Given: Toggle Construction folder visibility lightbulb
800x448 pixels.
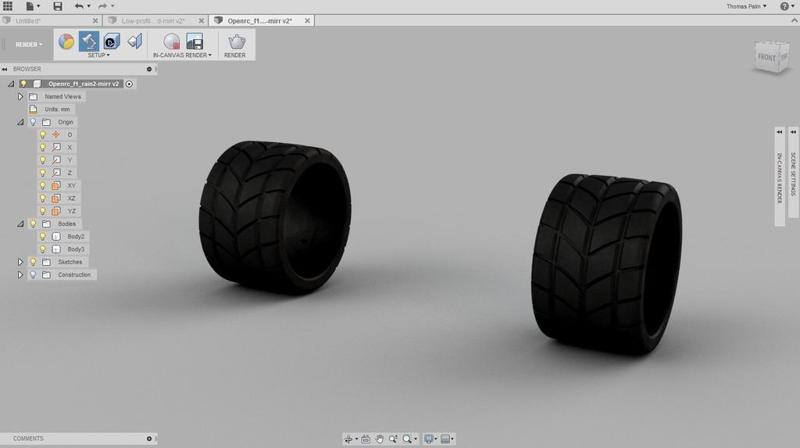Looking at the screenshot, I should click(x=33, y=275).
